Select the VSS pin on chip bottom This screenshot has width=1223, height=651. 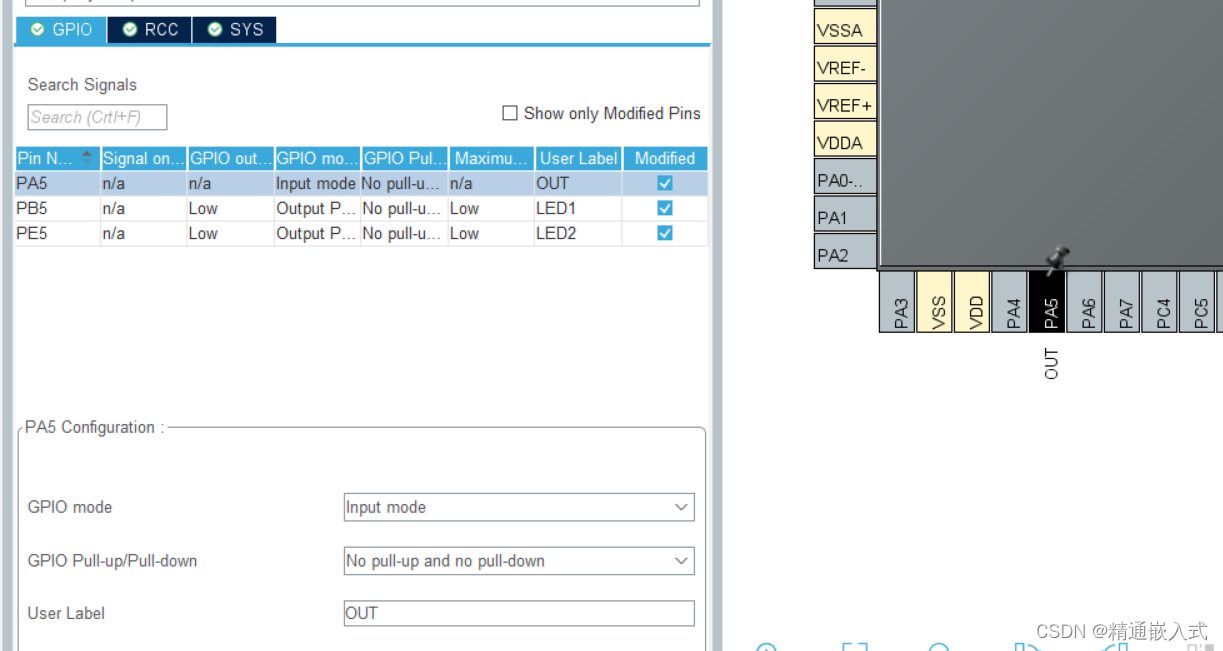[936, 302]
